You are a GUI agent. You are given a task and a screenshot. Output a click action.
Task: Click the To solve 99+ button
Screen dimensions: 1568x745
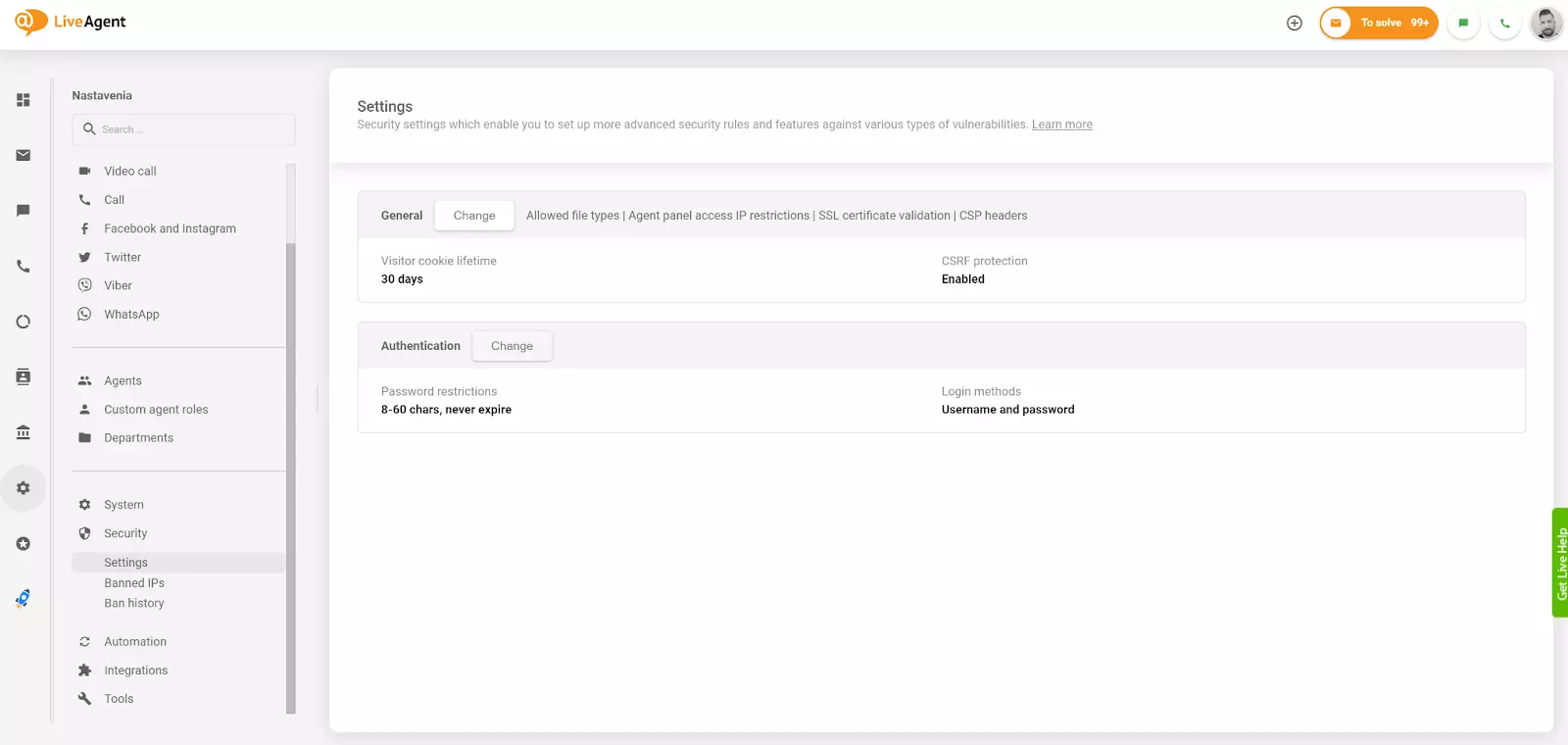coord(1379,23)
